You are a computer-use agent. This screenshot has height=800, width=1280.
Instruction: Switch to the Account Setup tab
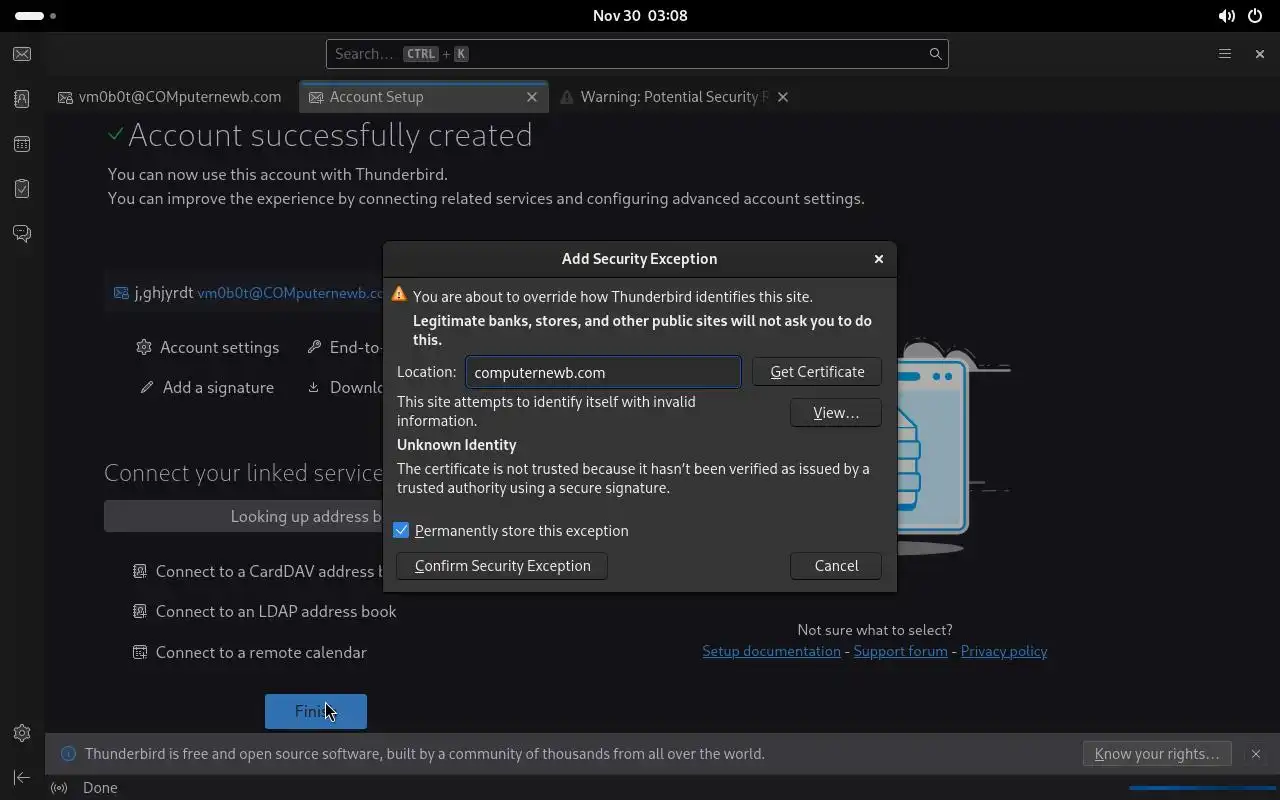pyautogui.click(x=424, y=97)
